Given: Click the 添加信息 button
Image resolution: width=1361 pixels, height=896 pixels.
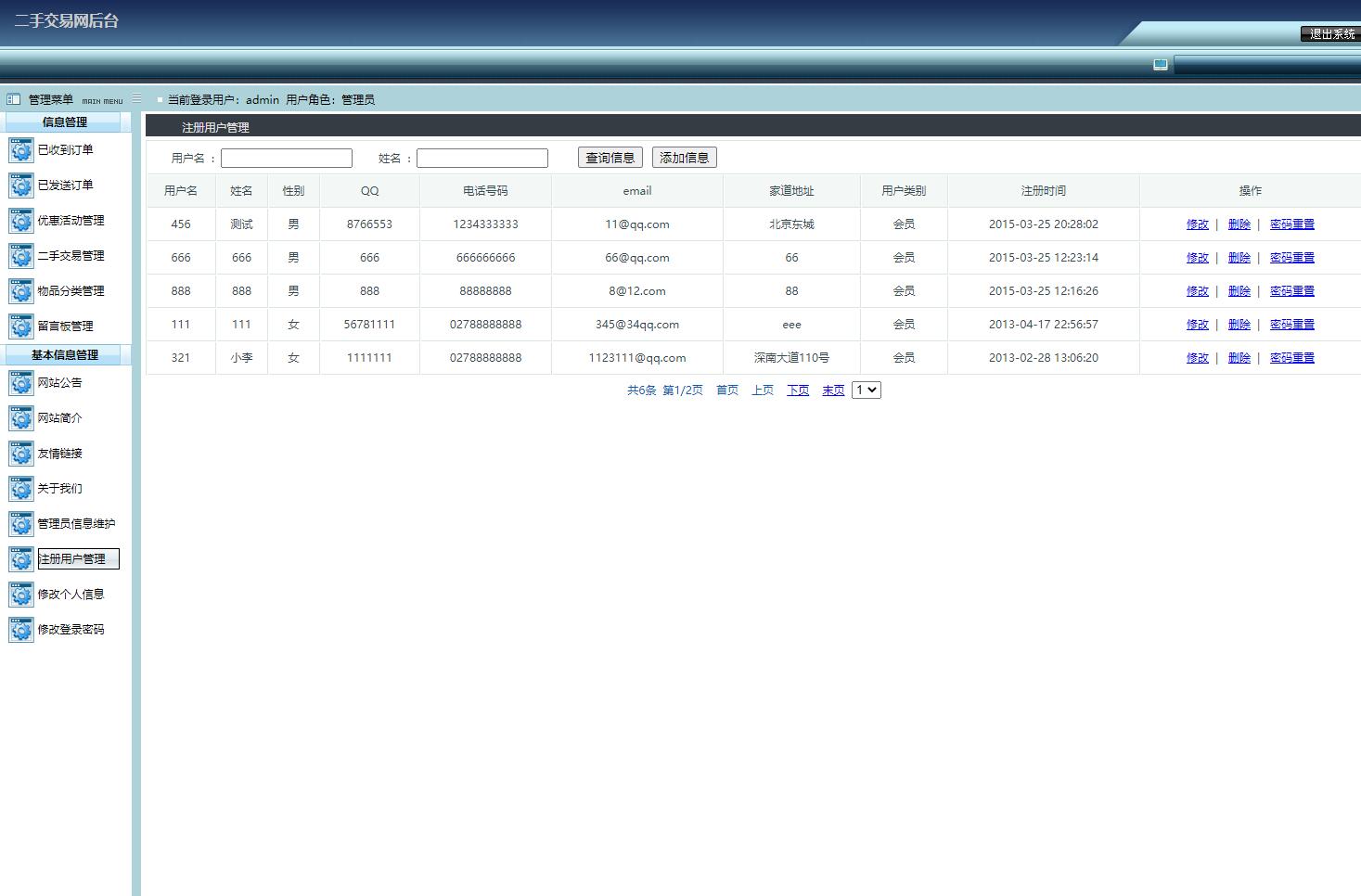Looking at the screenshot, I should 685,158.
